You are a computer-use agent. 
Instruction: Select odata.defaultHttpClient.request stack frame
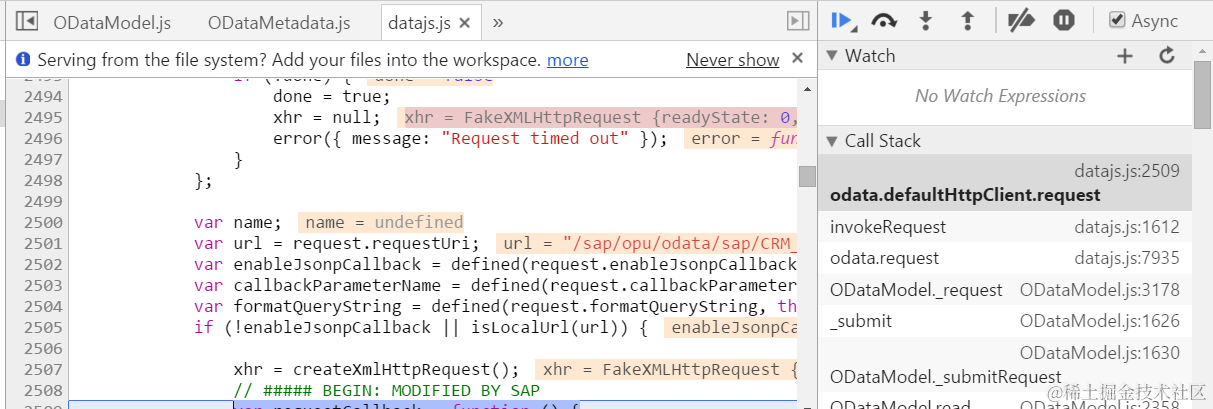[1005, 183]
